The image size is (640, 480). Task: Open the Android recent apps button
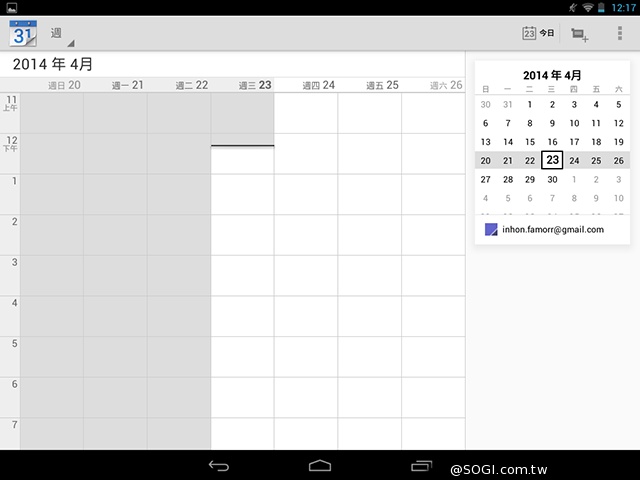click(421, 466)
